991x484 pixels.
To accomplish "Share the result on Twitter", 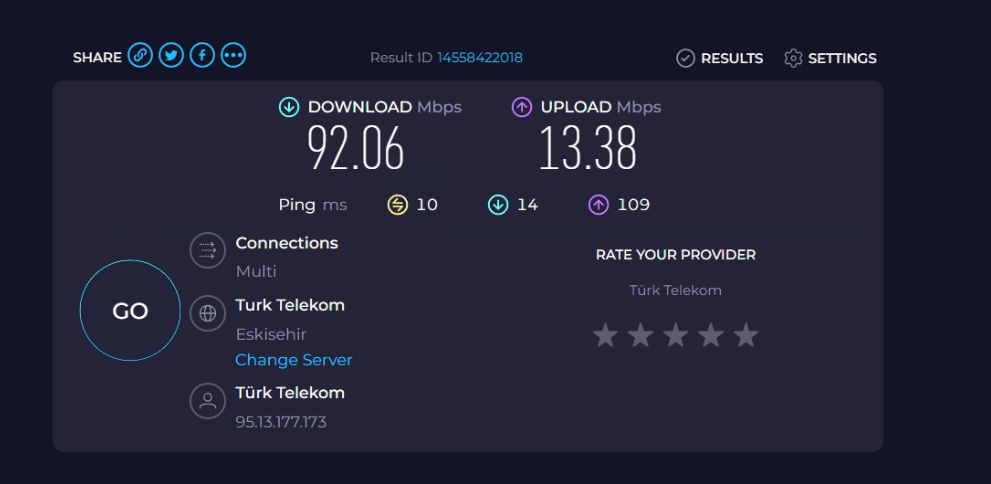I will click(171, 56).
